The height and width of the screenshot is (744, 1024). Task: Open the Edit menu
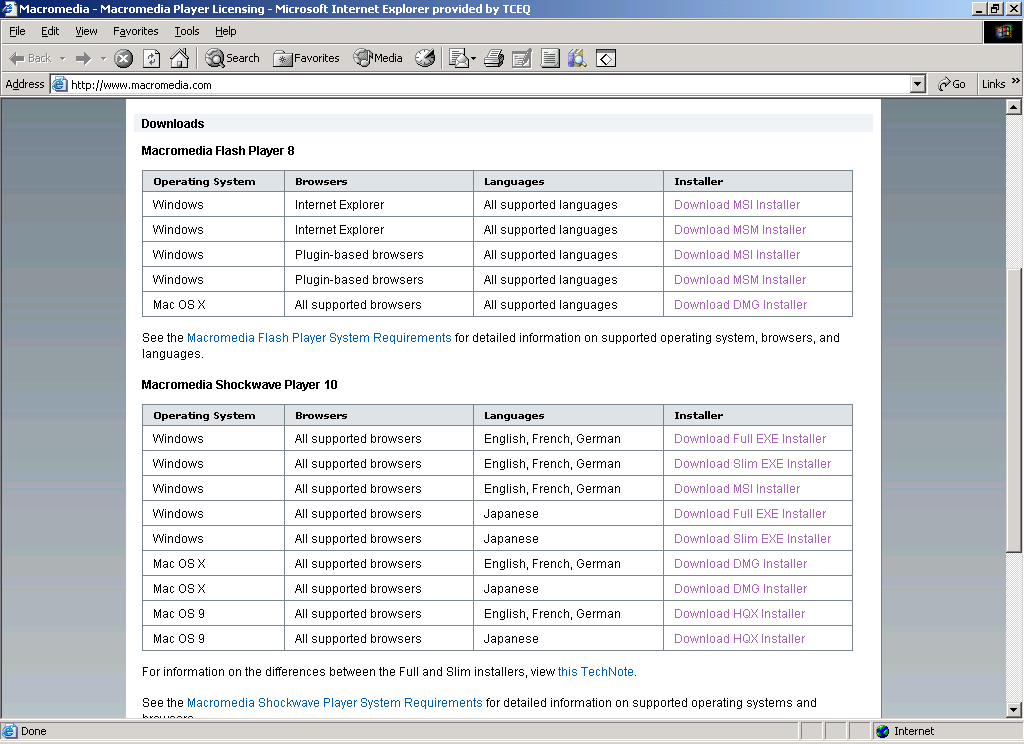(x=50, y=31)
